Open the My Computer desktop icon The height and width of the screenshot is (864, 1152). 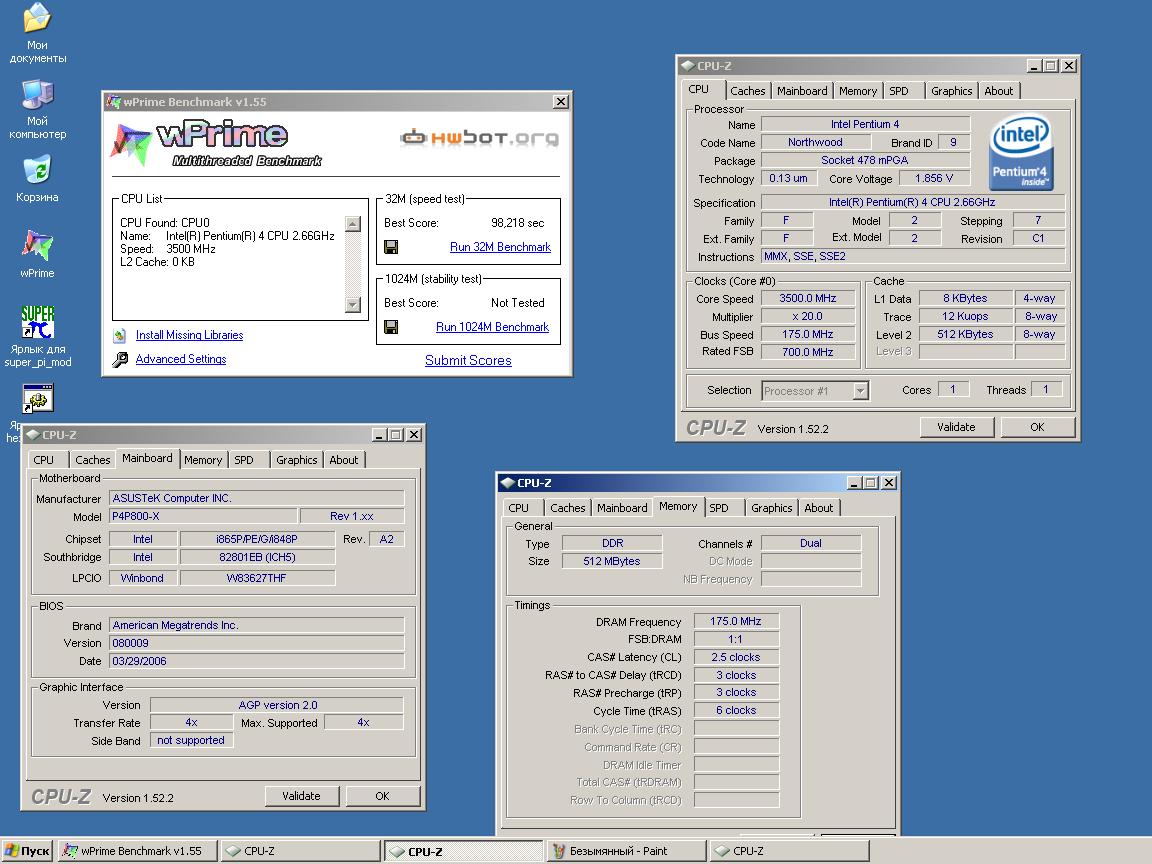(x=37, y=109)
